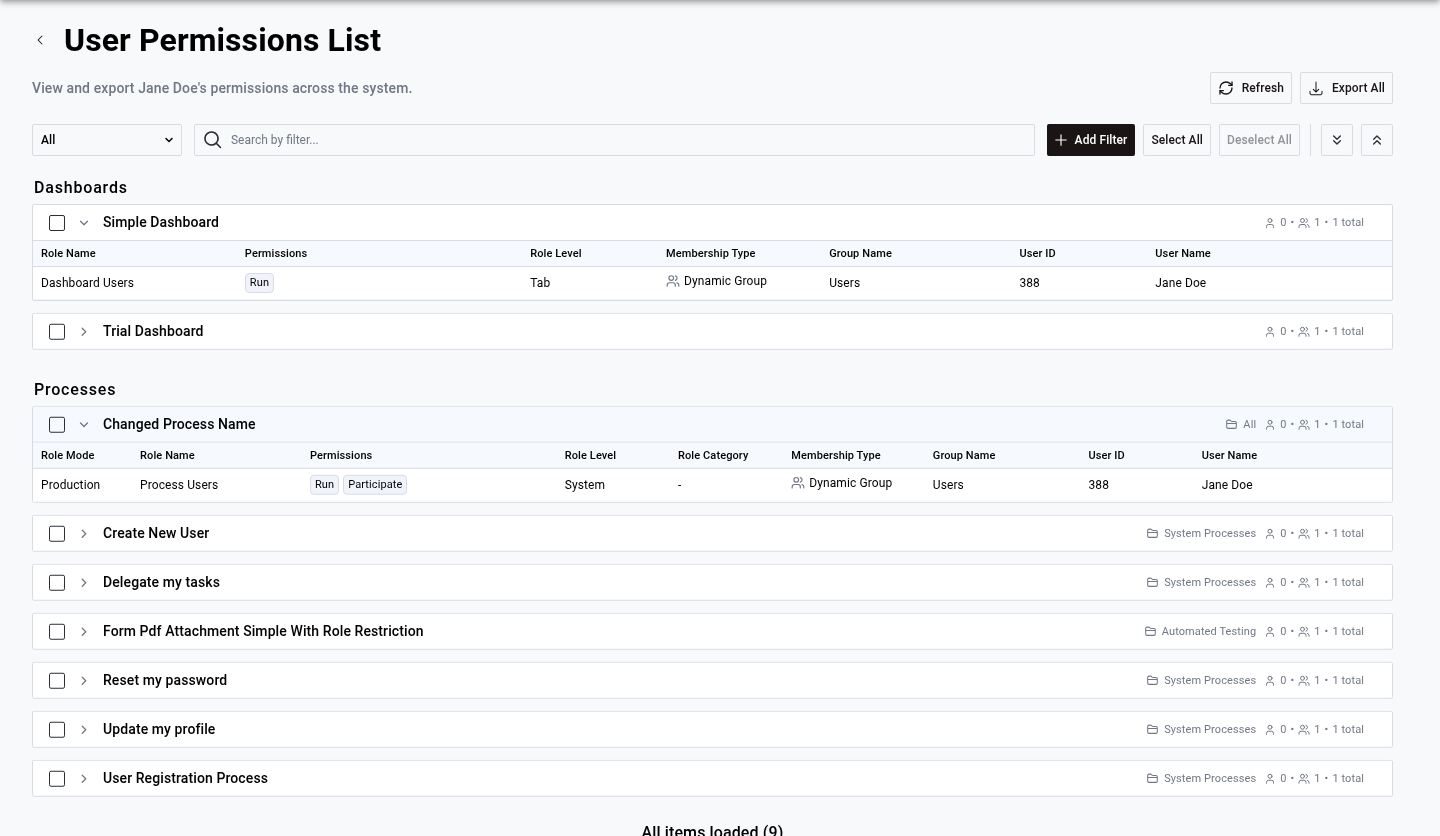Click folder icon next to Automated Testing label

pyautogui.click(x=1150, y=631)
